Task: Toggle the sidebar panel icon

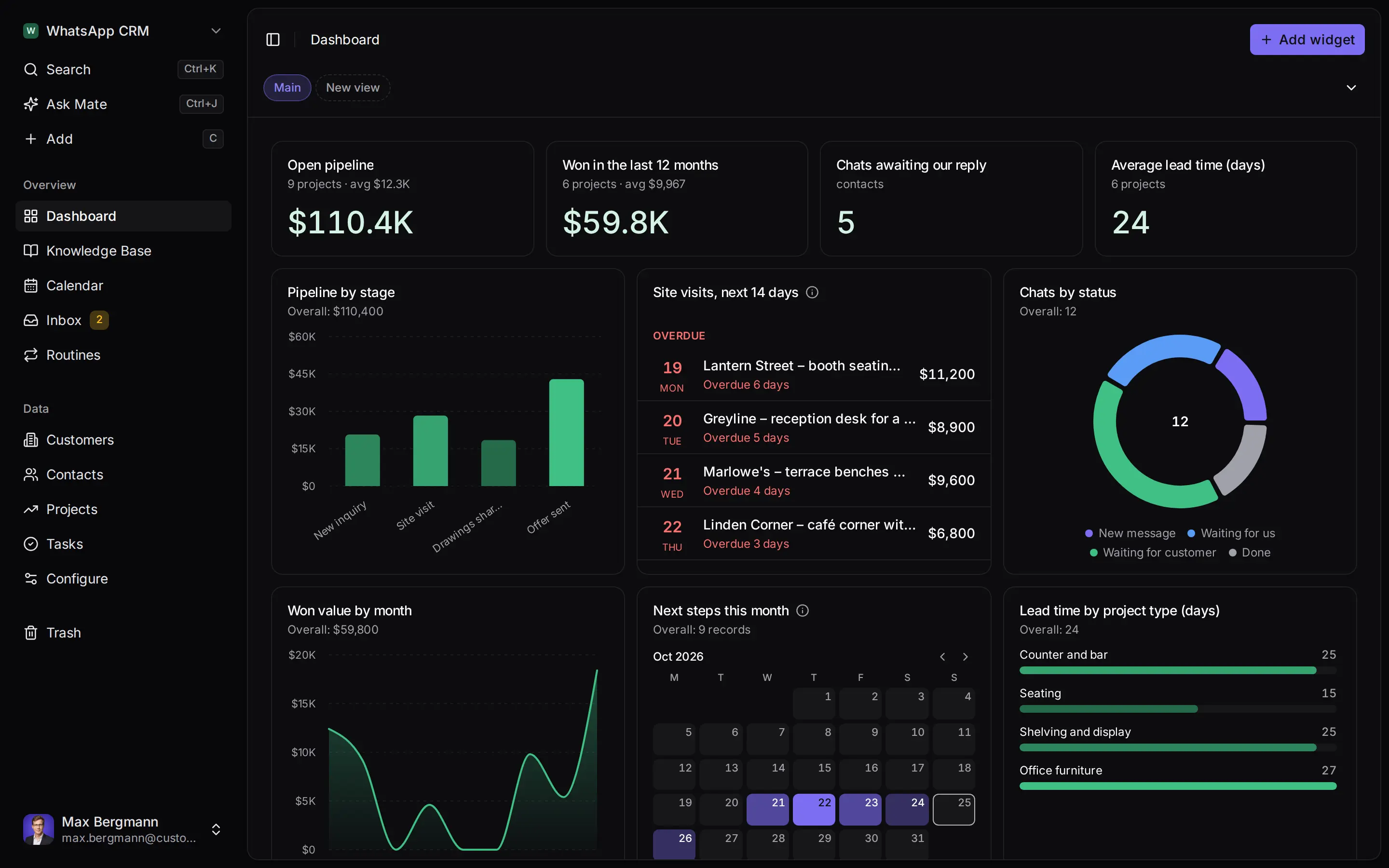Action: [272, 40]
